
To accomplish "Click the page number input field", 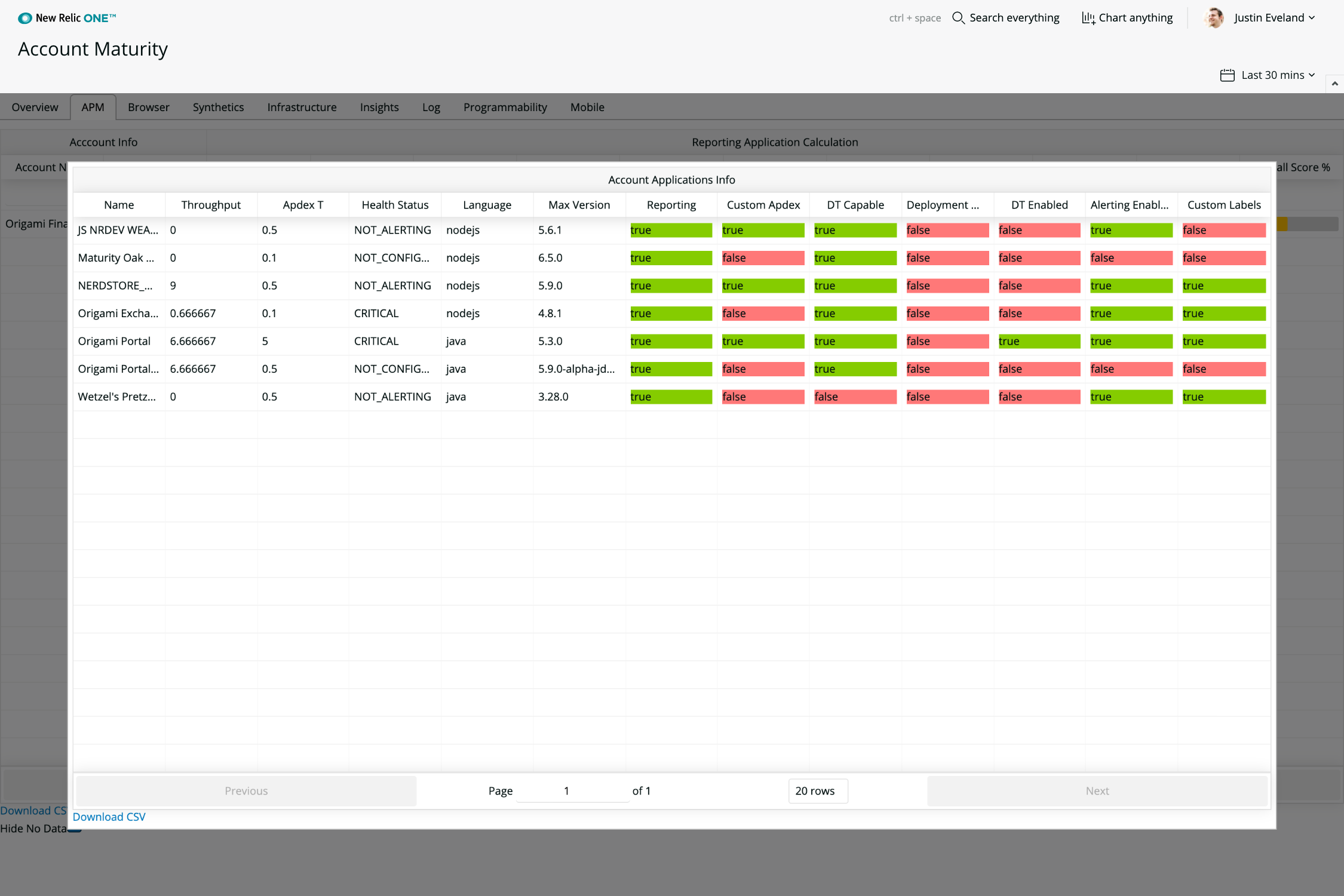I will point(572,791).
